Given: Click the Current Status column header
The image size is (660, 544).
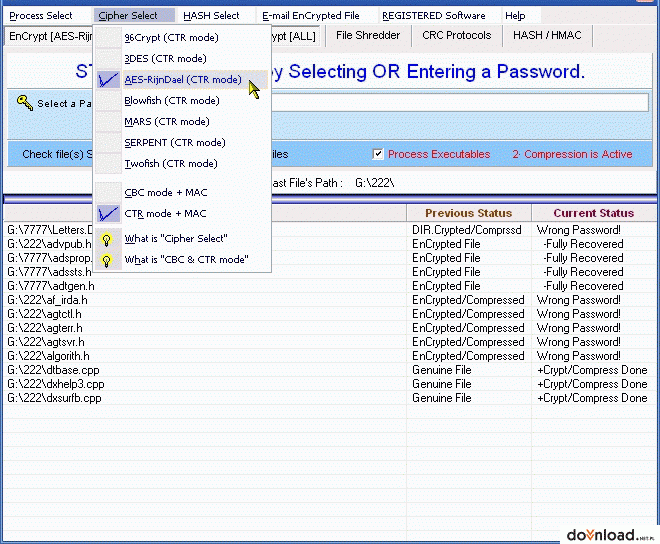Looking at the screenshot, I should point(593,213).
